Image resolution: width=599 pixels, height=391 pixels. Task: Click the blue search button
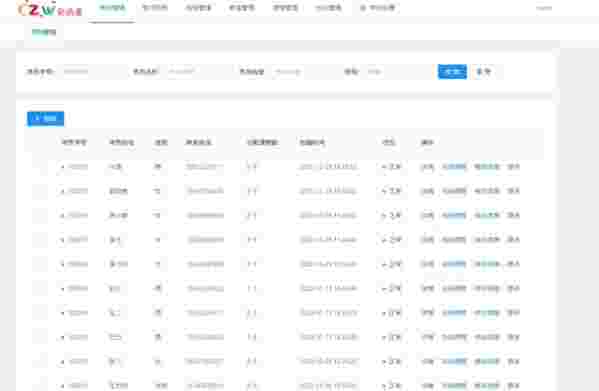click(x=452, y=72)
